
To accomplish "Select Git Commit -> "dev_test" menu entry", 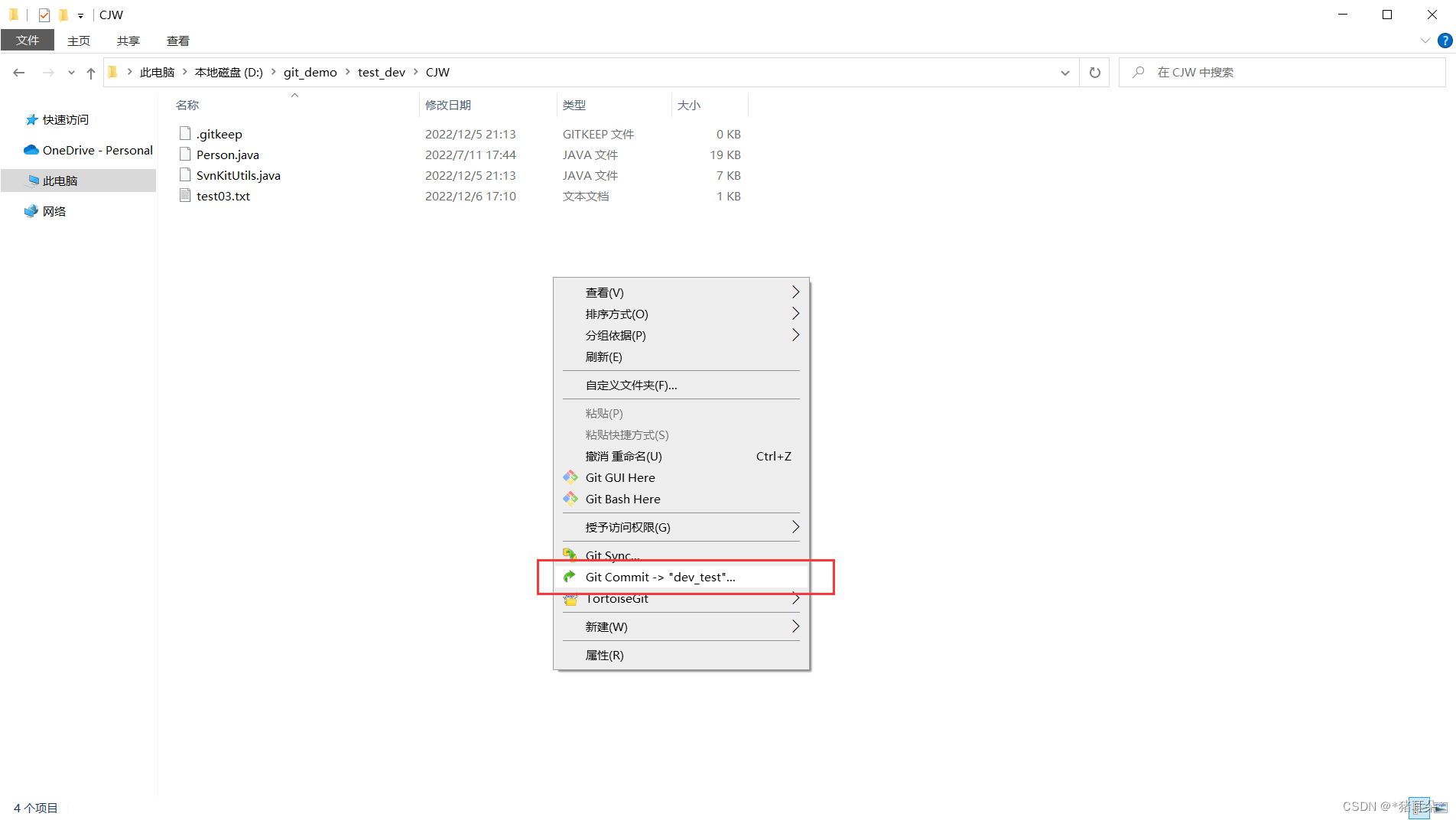I will pyautogui.click(x=659, y=577).
